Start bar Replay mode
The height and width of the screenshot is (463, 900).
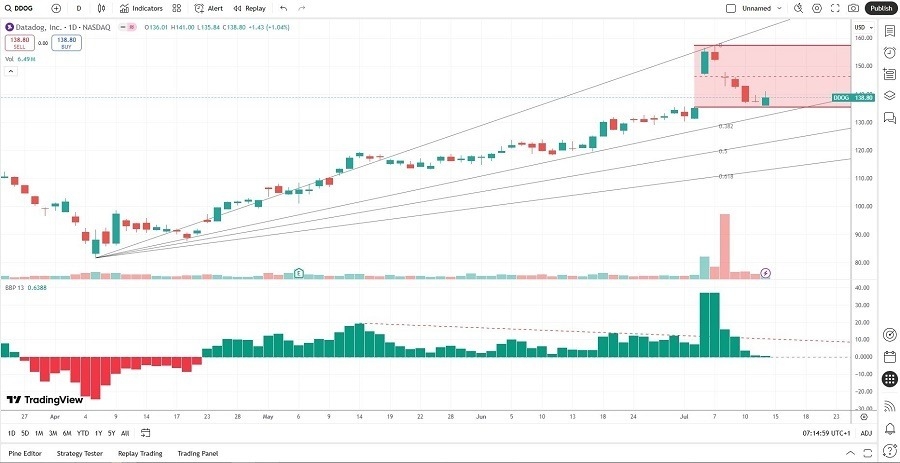pos(250,8)
